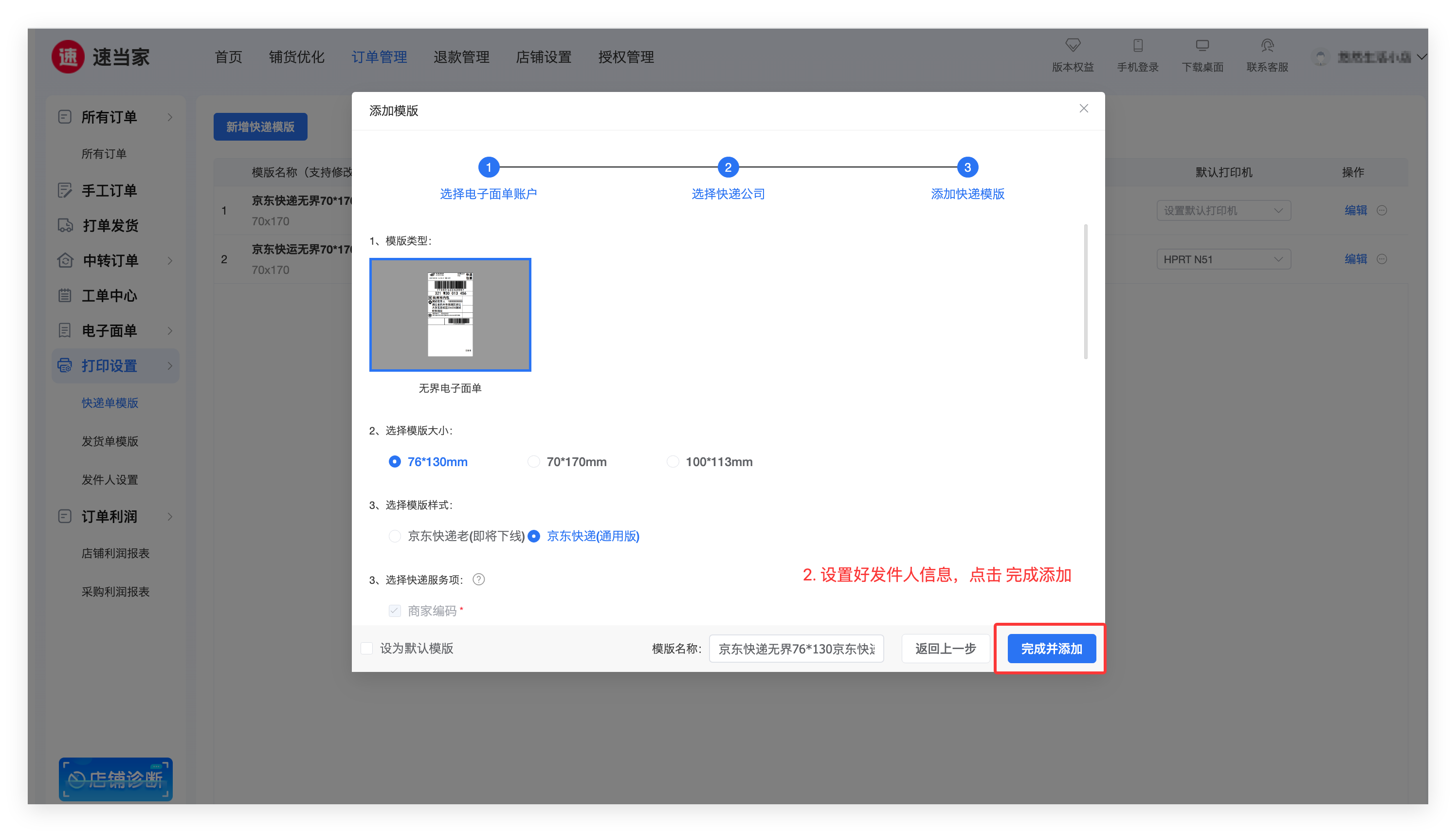Viewport: 1456px width, 832px height.
Task: Open the 店铺设置 top menu
Action: coord(544,57)
